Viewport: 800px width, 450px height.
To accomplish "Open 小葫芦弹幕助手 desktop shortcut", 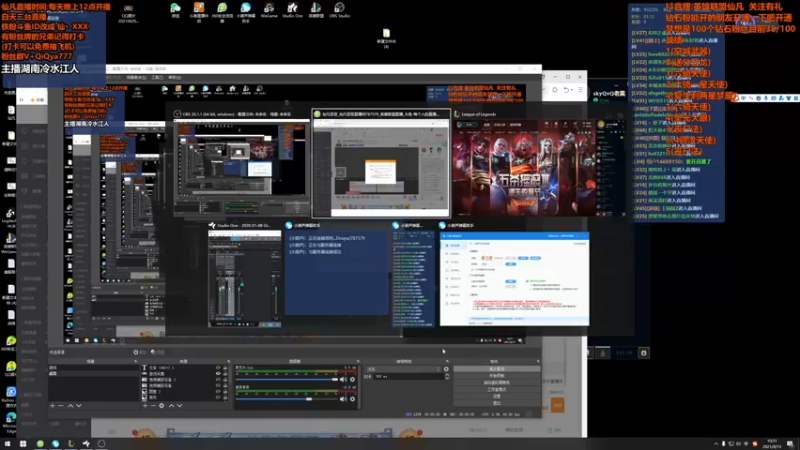I will [x=245, y=11].
